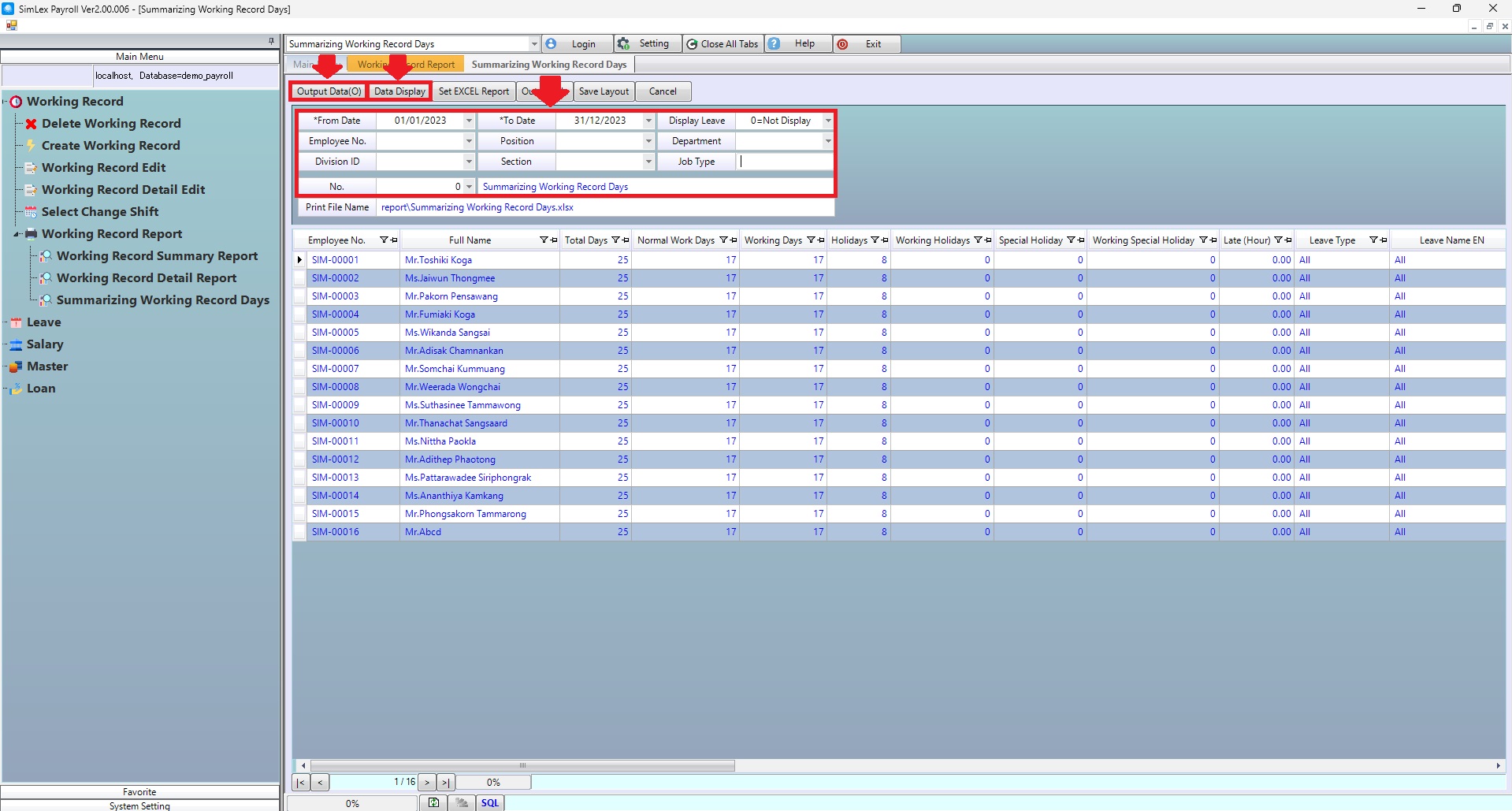Open Select Change Shift in the tree

click(x=100, y=212)
